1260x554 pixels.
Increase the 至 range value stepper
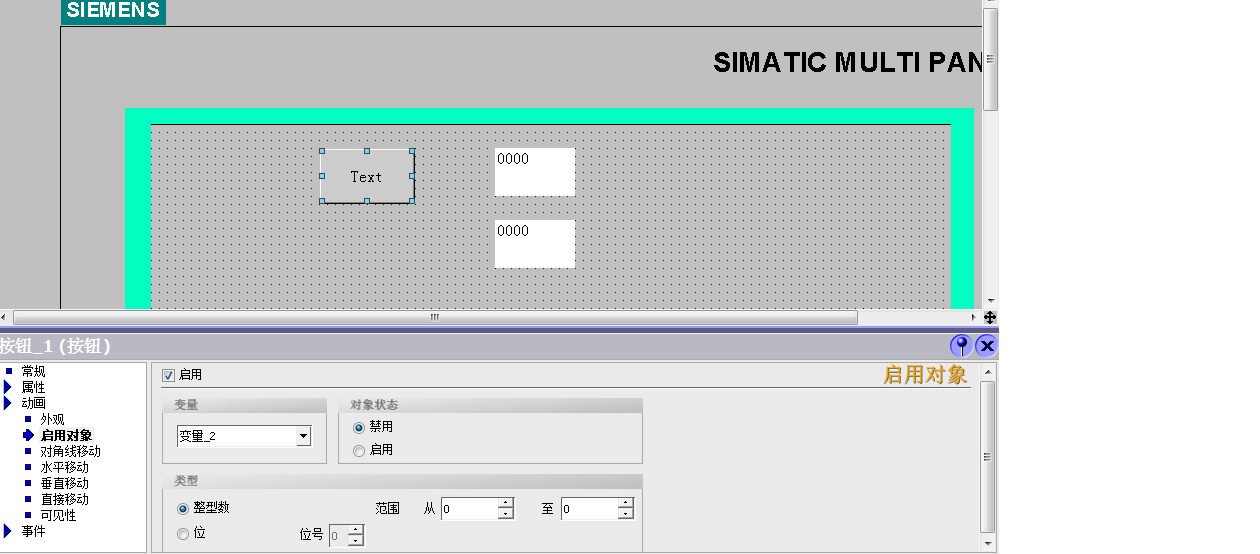626,503
